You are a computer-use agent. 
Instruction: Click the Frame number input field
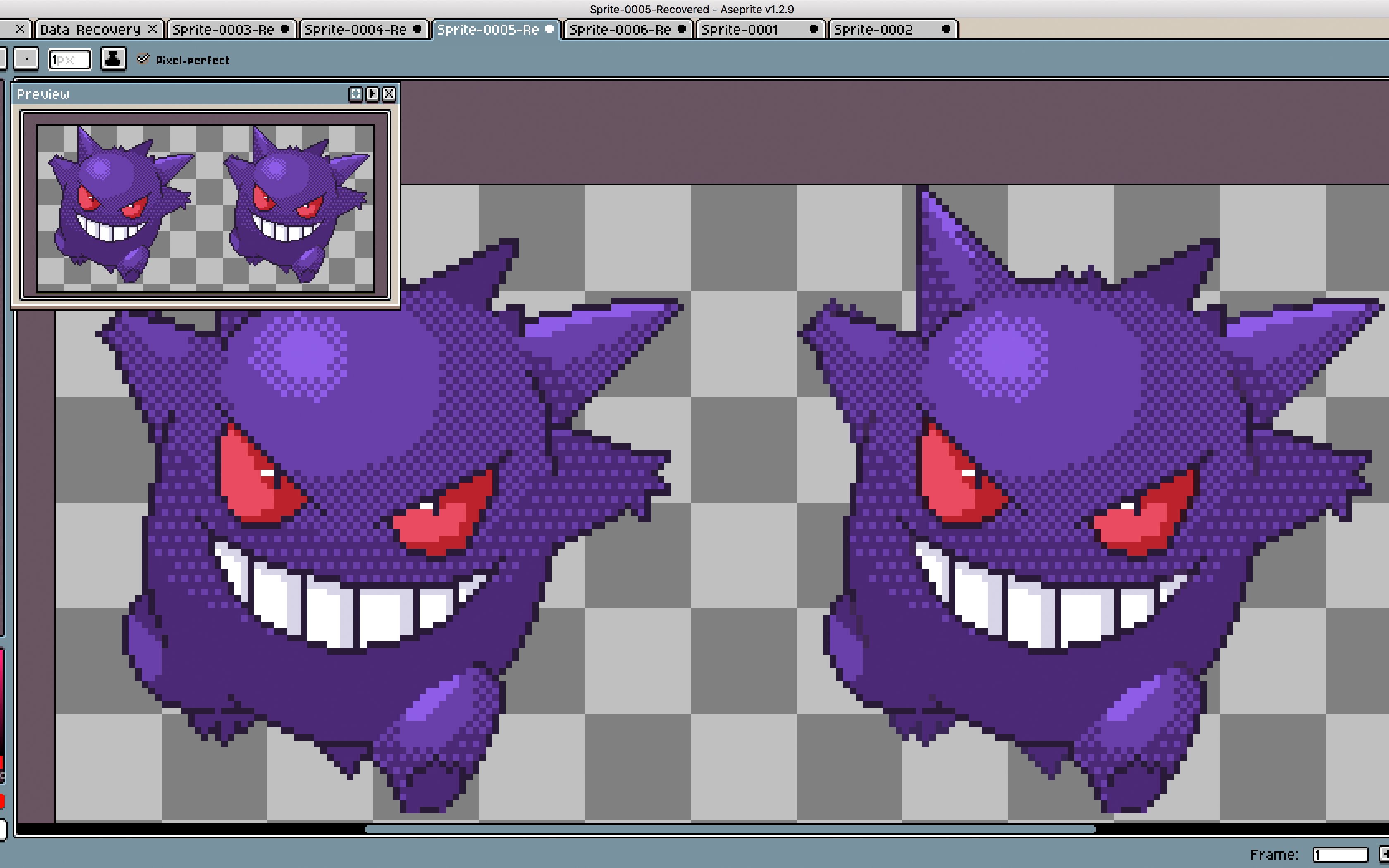point(1340,855)
